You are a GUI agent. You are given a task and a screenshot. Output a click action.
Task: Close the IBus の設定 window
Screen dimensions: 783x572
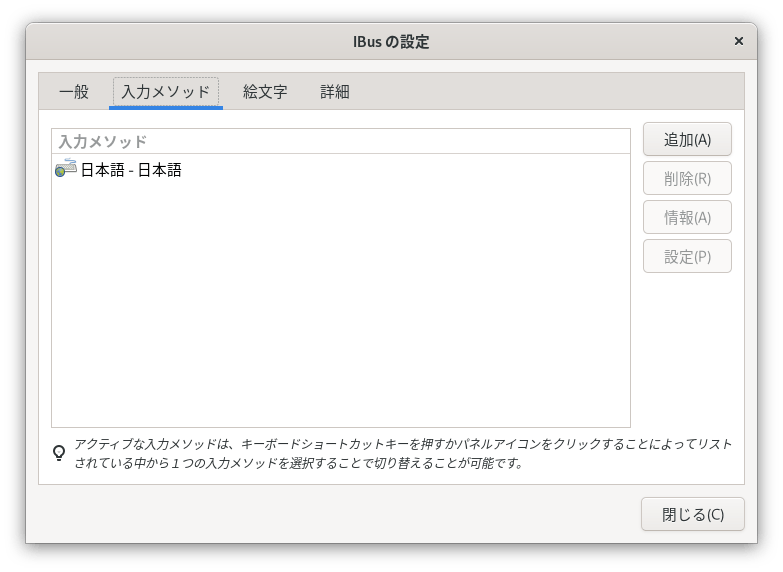pyautogui.click(x=739, y=41)
